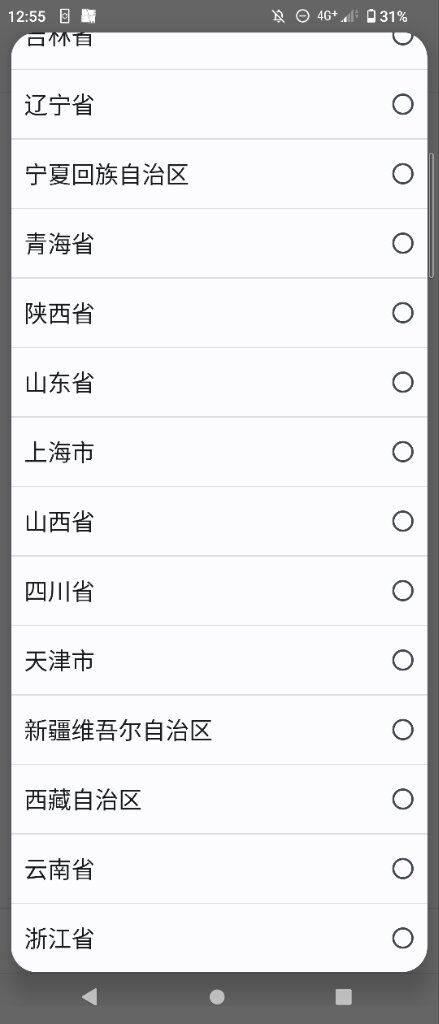
Task: Tap the muted notifications bell icon
Action: coord(278,16)
